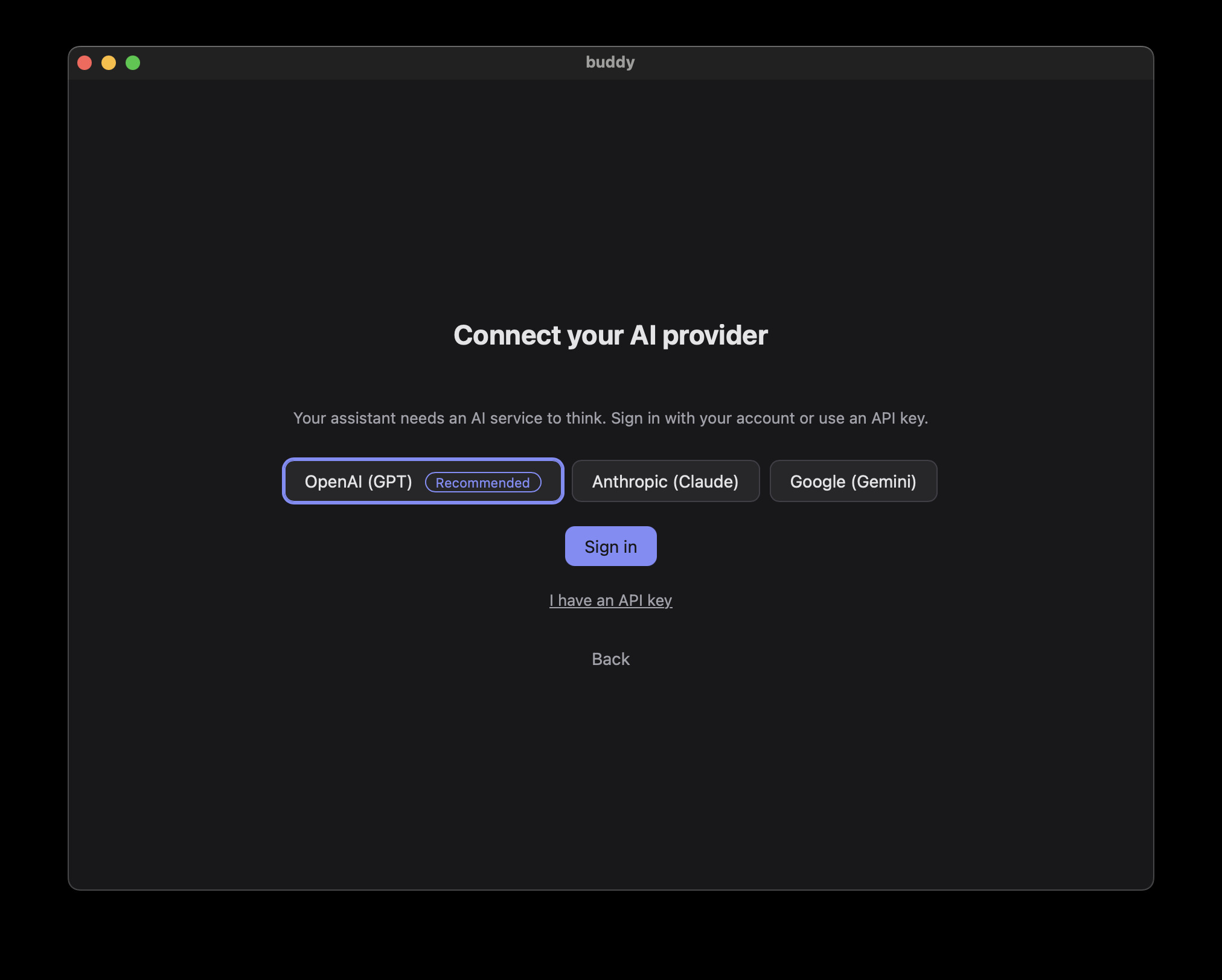The width and height of the screenshot is (1222, 980).
Task: Go Back to the previous step
Action: 610,659
